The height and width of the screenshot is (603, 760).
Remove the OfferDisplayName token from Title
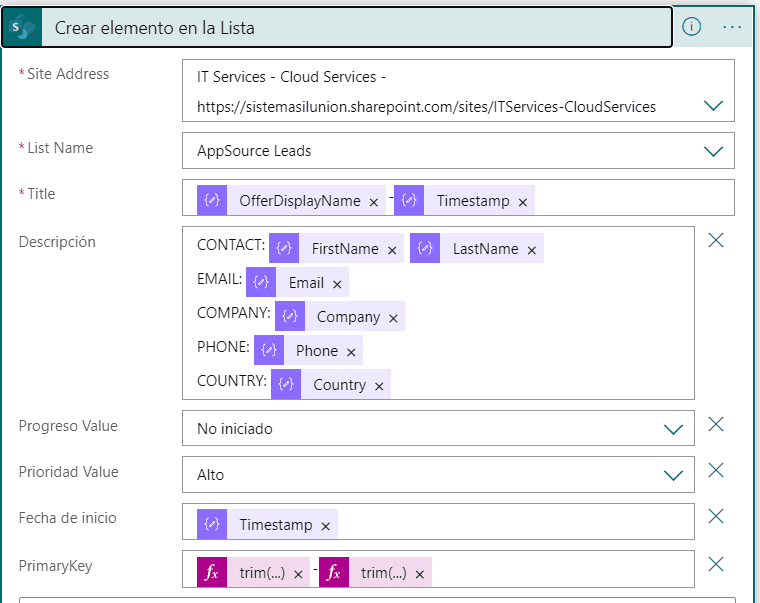(x=374, y=202)
